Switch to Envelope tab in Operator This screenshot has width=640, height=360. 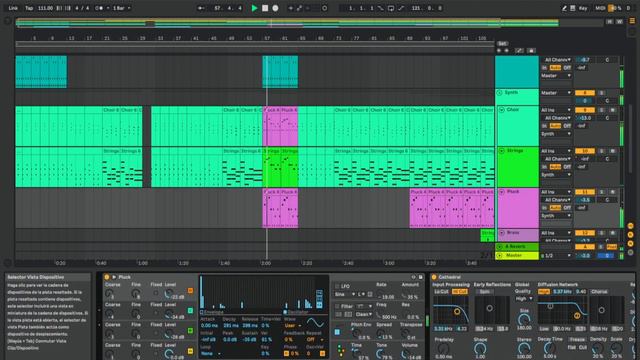coord(211,312)
